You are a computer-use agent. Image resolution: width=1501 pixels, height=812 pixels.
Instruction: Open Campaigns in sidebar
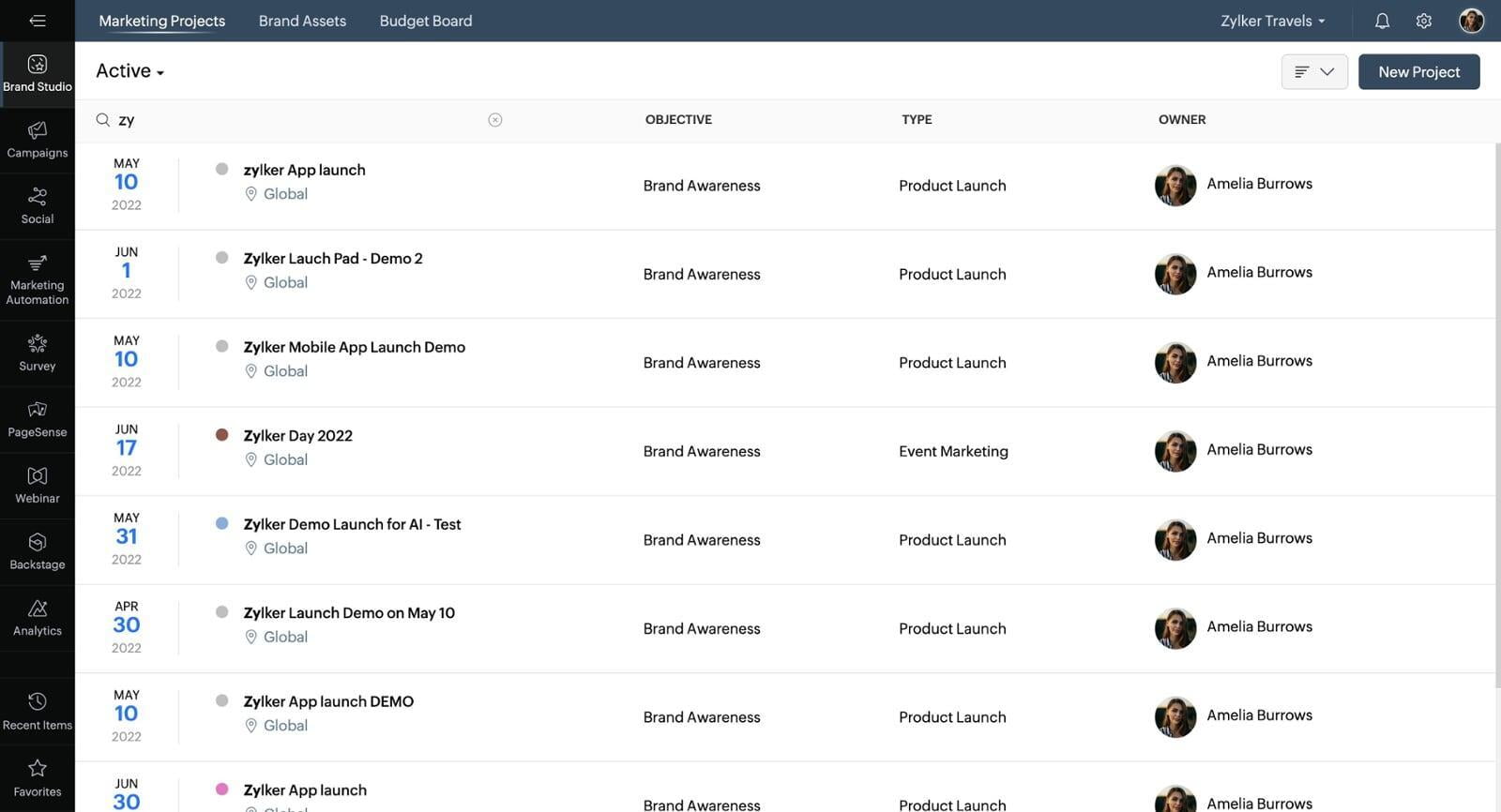(38, 141)
